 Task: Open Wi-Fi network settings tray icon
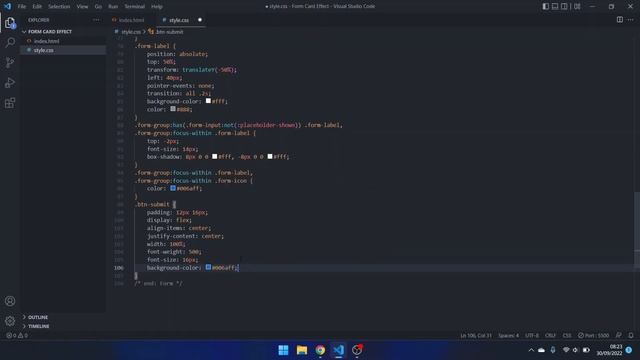[566, 350]
